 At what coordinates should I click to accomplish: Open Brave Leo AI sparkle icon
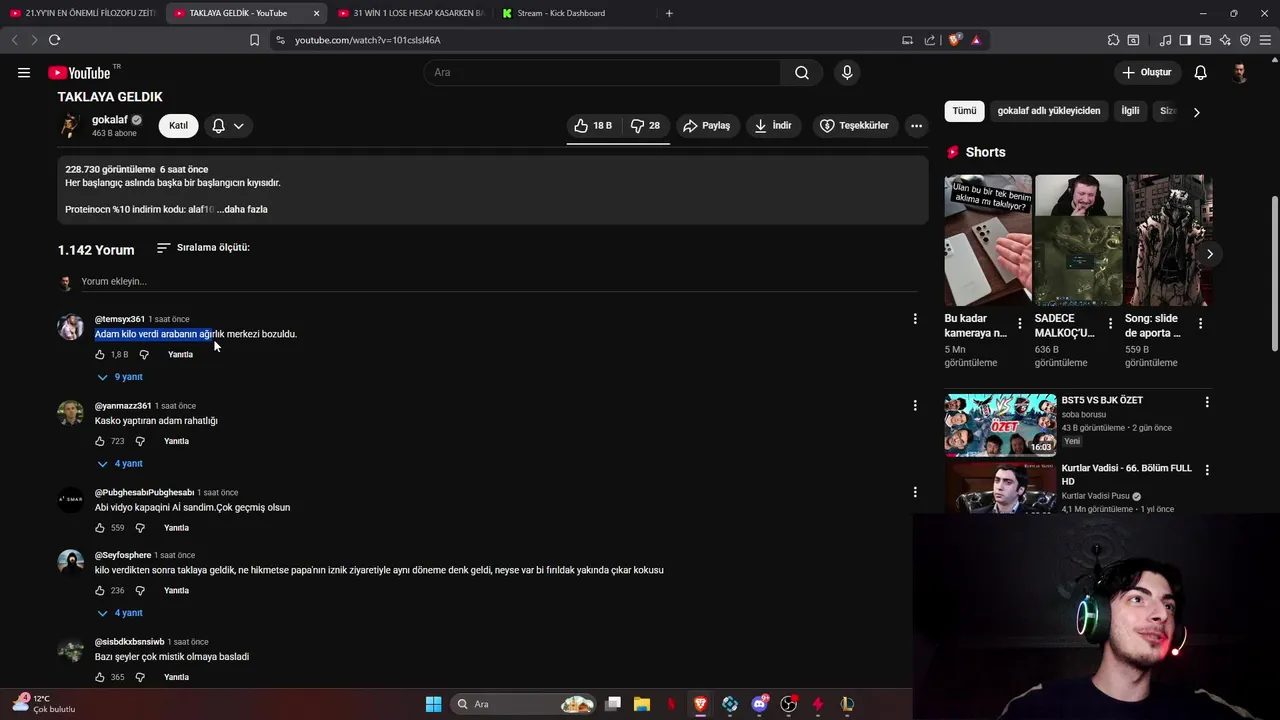pos(1225,40)
